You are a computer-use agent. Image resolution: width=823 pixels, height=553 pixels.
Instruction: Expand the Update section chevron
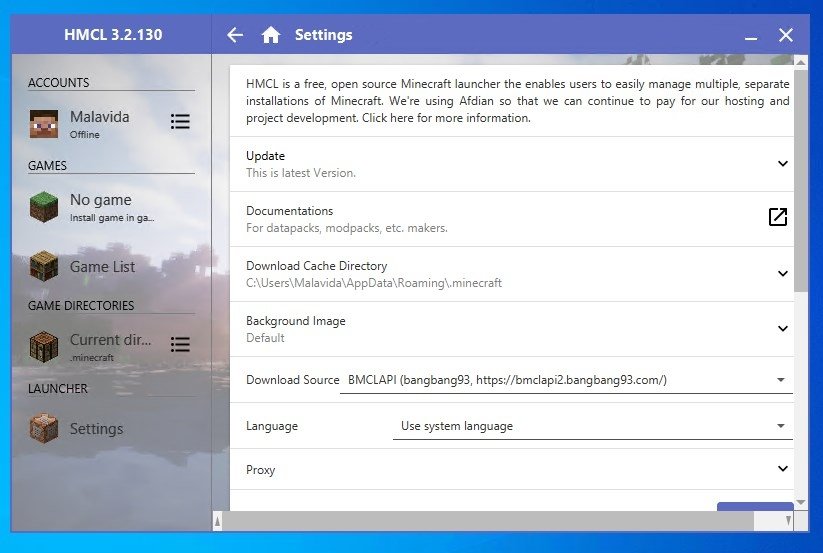pyautogui.click(x=783, y=164)
